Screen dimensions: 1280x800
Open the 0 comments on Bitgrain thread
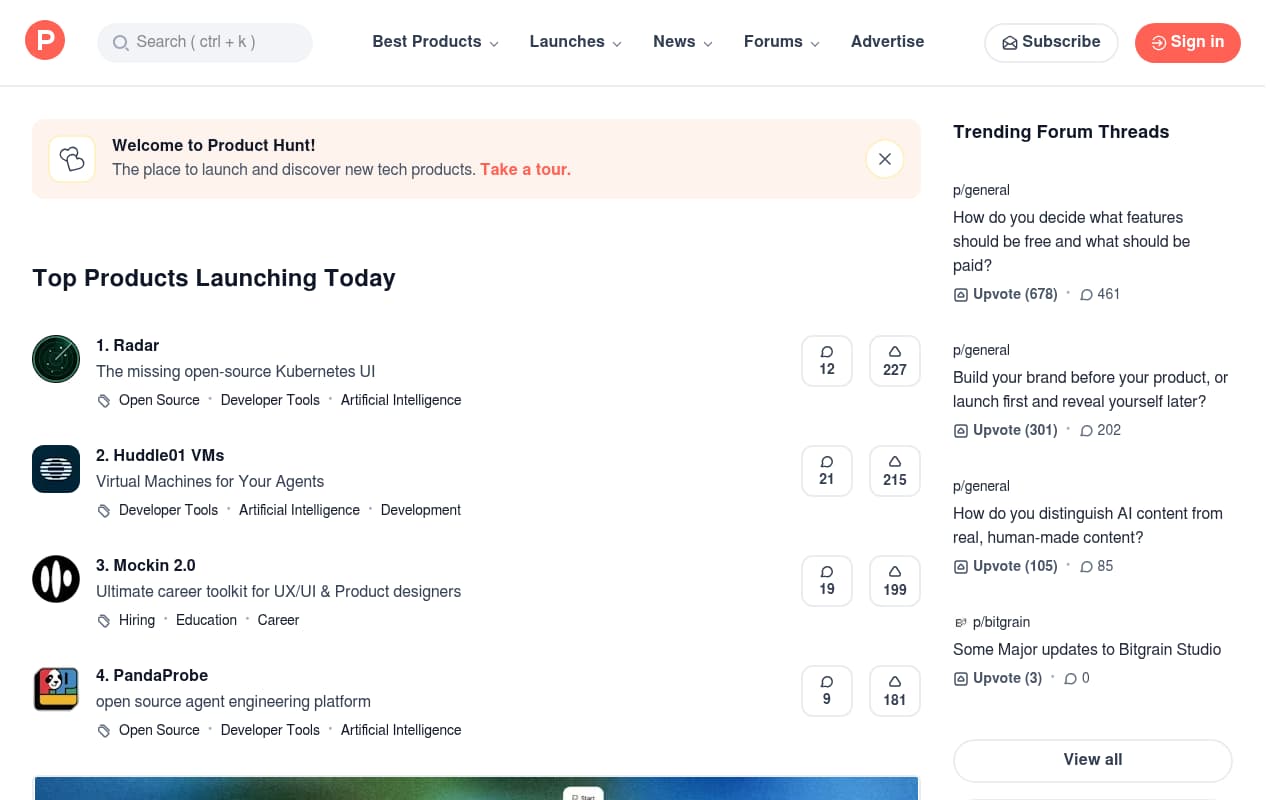pos(1077,678)
